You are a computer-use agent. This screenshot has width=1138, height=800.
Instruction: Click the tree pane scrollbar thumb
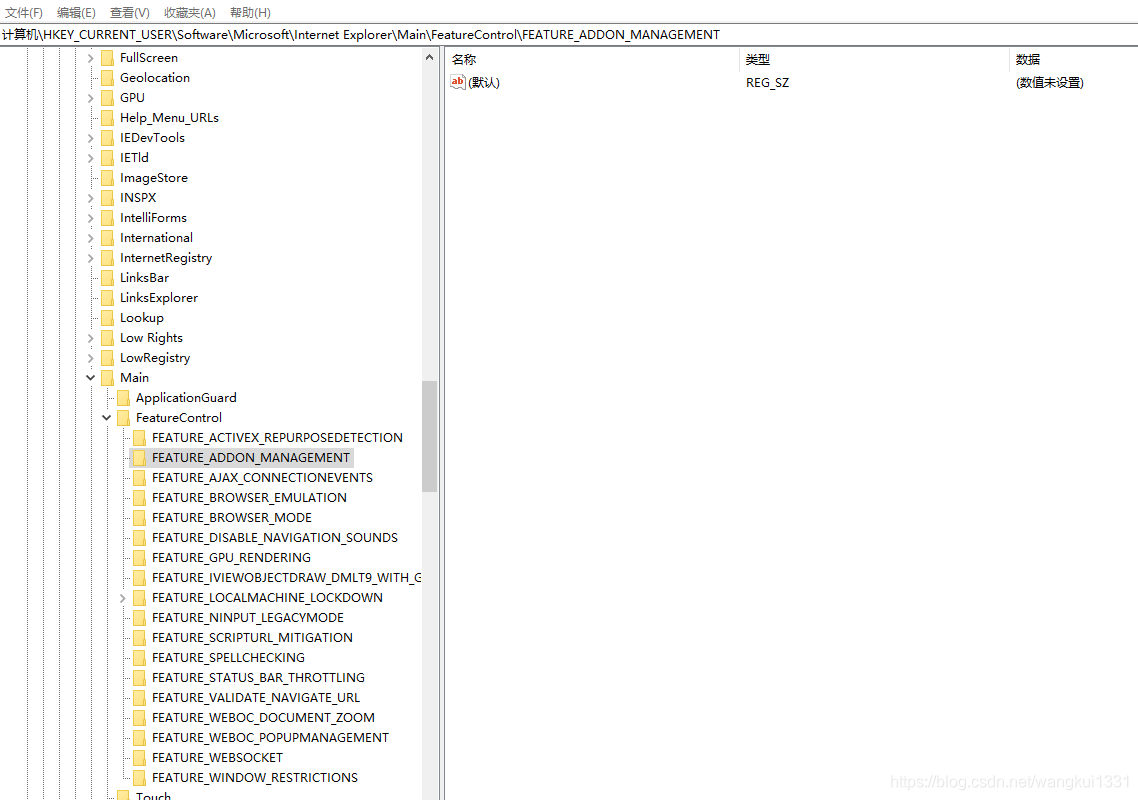[429, 436]
